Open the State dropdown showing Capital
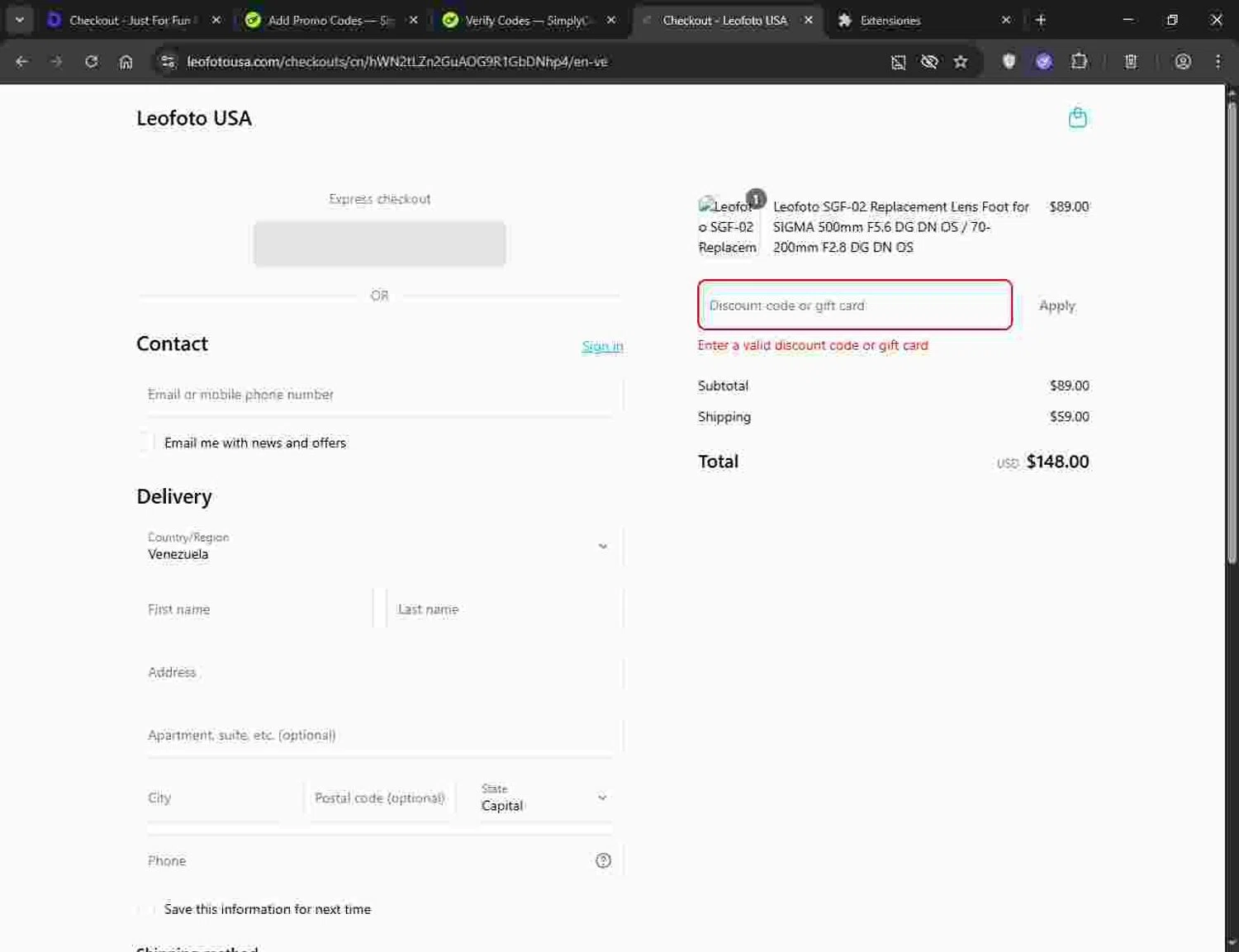This screenshot has width=1239, height=952. [x=544, y=798]
